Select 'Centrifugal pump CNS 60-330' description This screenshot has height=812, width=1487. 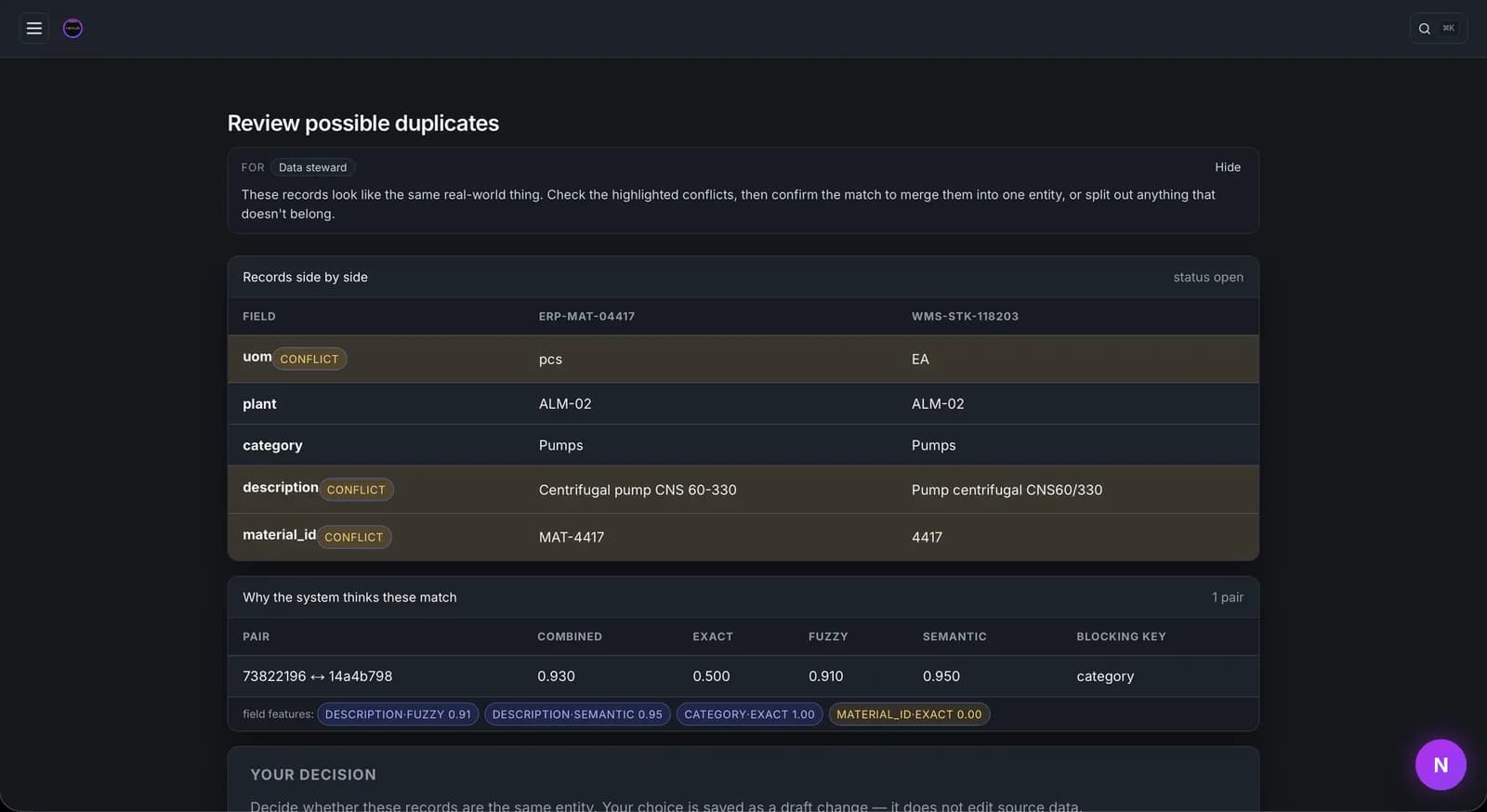638,491
